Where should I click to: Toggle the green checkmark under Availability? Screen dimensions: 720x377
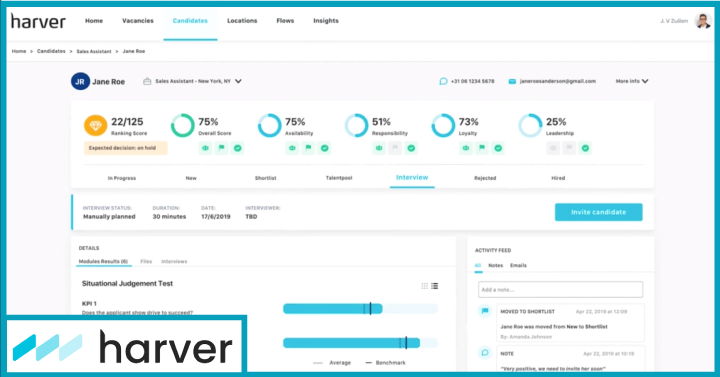coord(325,148)
